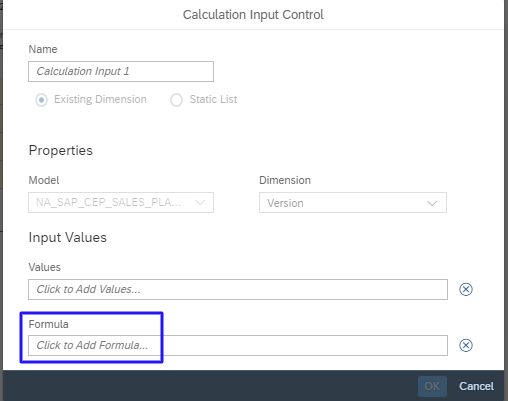Open the Dimension dropdown arrow

[x=432, y=203]
